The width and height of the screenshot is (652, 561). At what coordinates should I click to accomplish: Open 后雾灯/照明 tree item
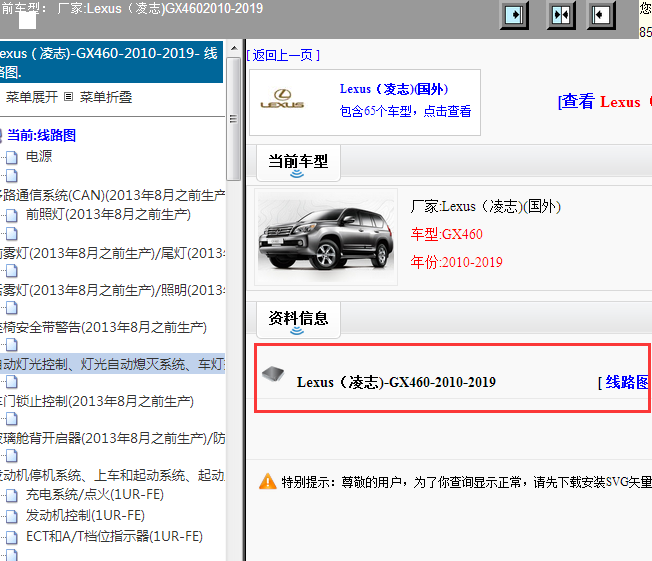(112, 290)
